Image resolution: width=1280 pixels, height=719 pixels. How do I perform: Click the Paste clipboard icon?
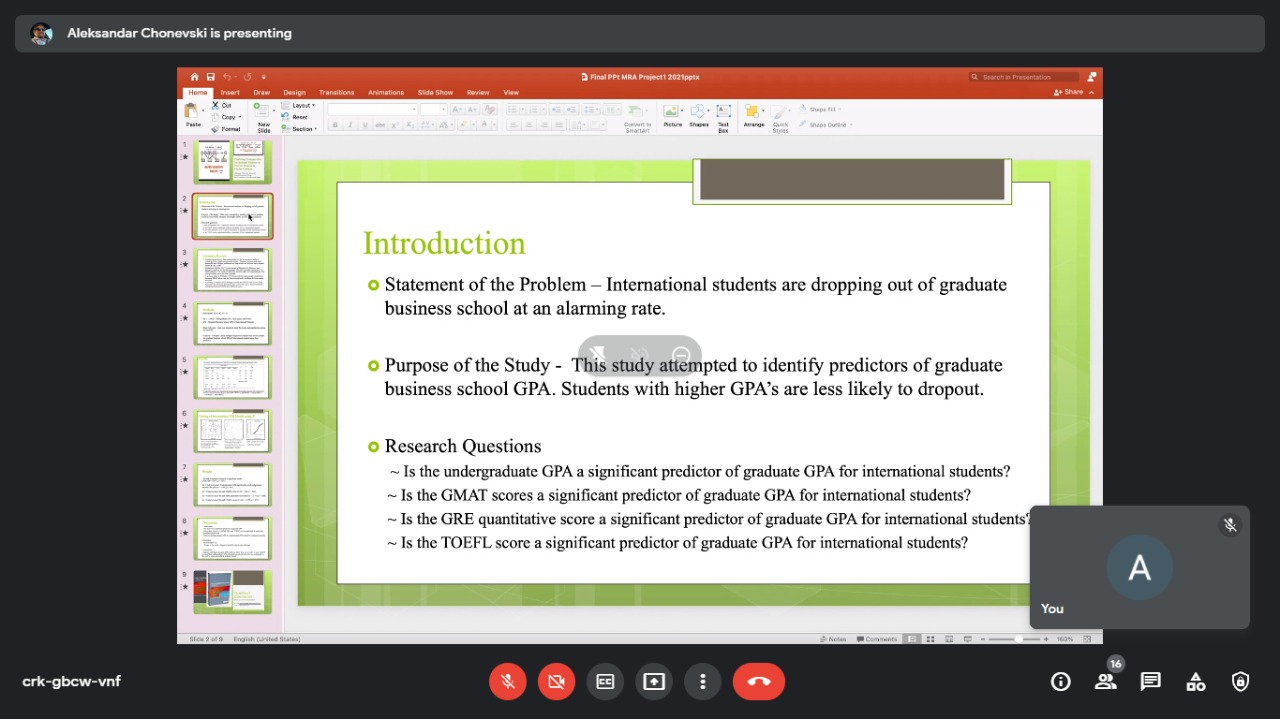(192, 112)
